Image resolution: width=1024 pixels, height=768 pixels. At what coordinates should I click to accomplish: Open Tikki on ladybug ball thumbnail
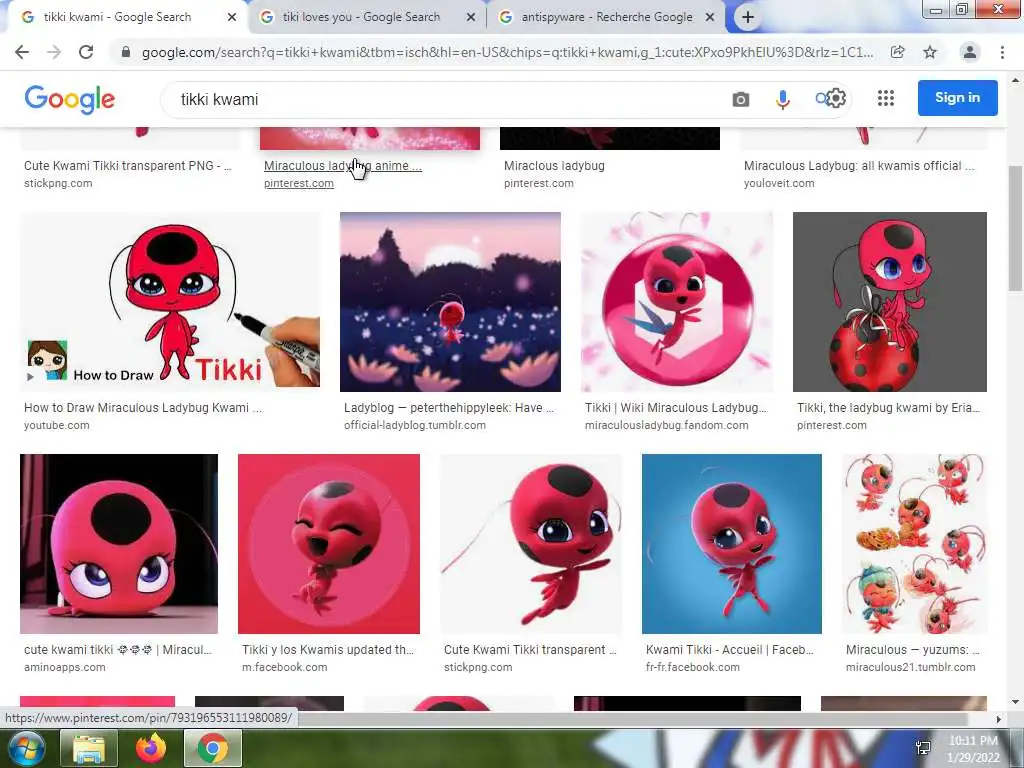889,302
